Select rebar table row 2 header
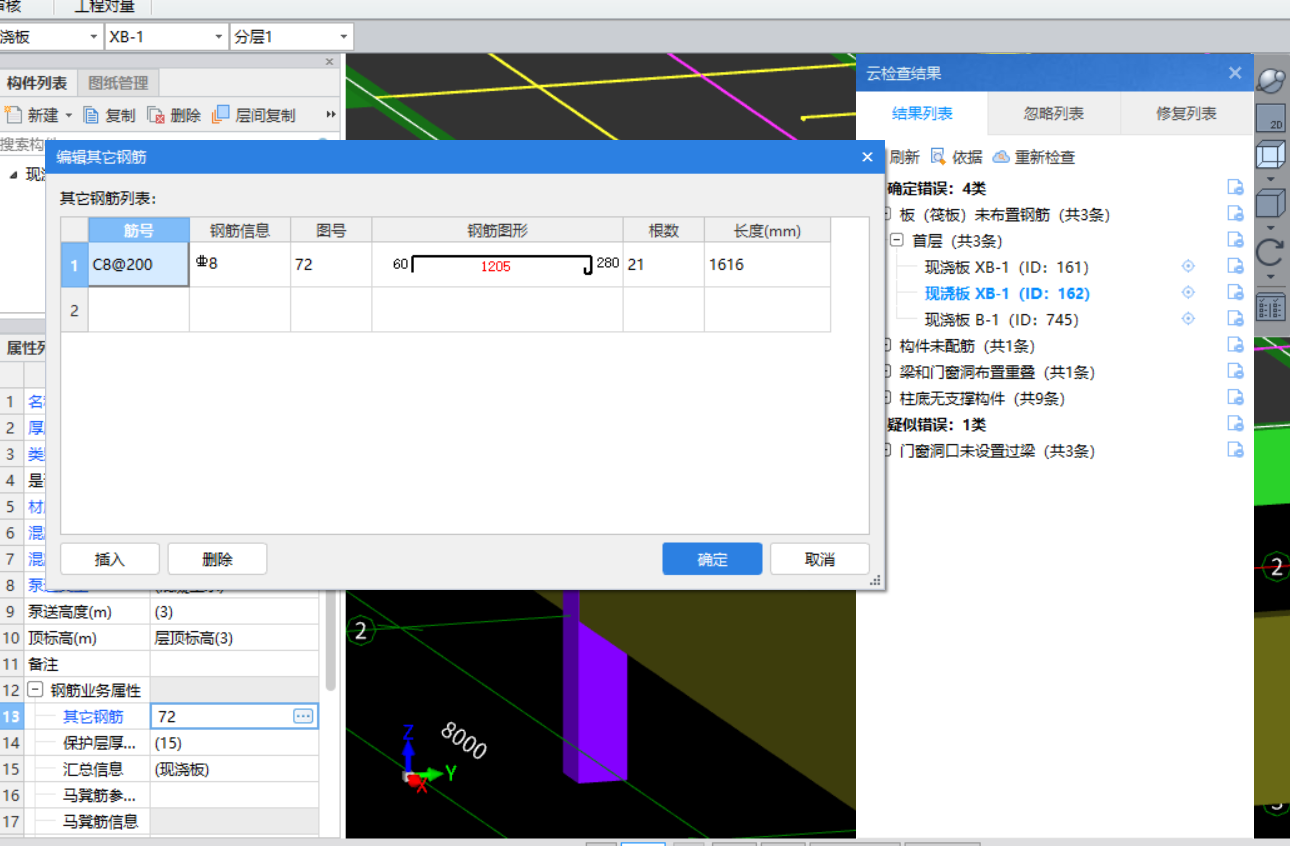The height and width of the screenshot is (846, 1290). point(74,311)
